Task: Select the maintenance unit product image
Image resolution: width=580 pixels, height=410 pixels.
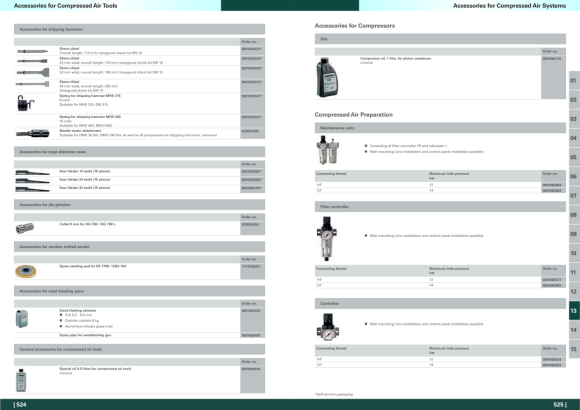Action: [328, 149]
